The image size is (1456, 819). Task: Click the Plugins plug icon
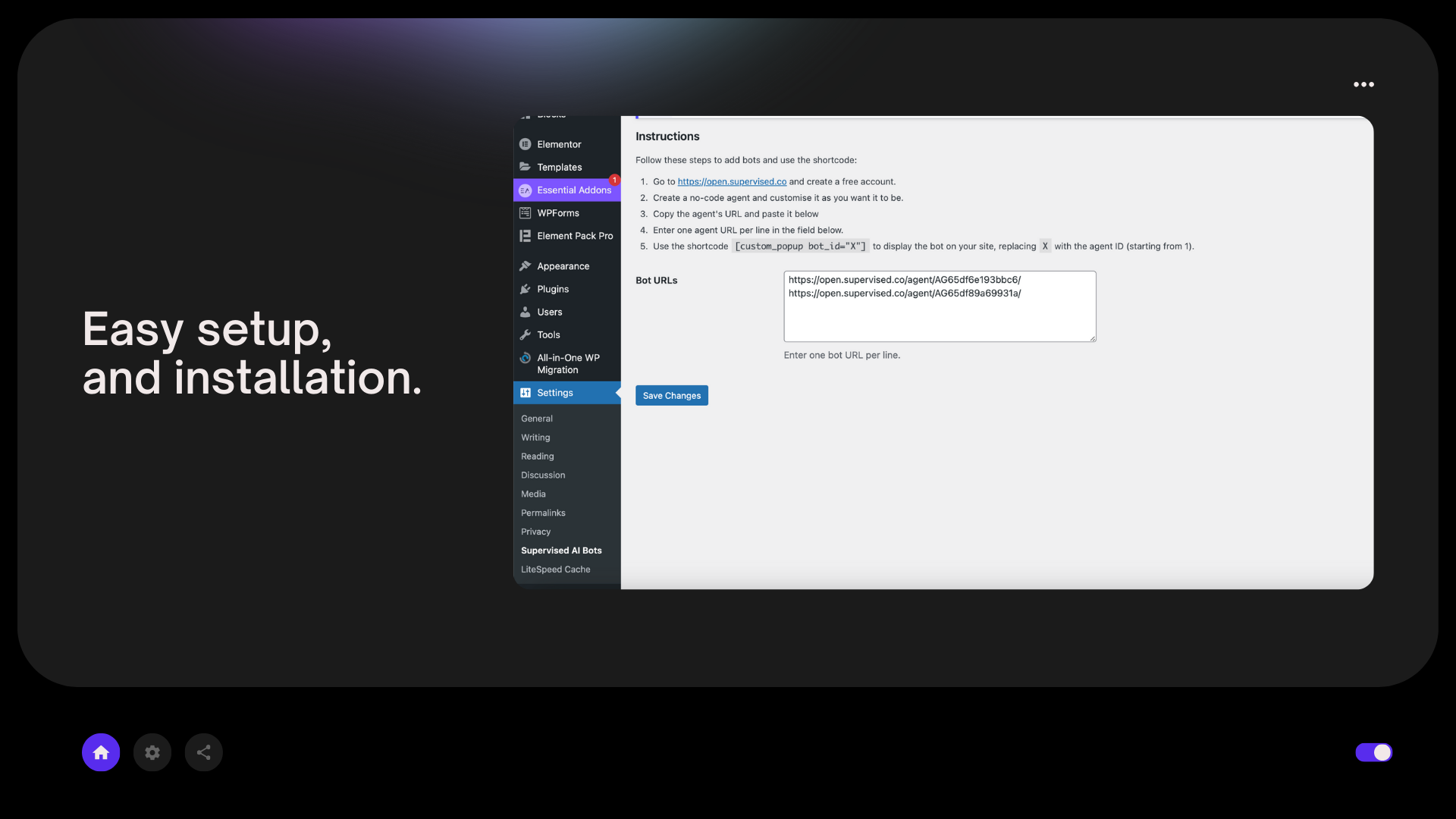525,289
